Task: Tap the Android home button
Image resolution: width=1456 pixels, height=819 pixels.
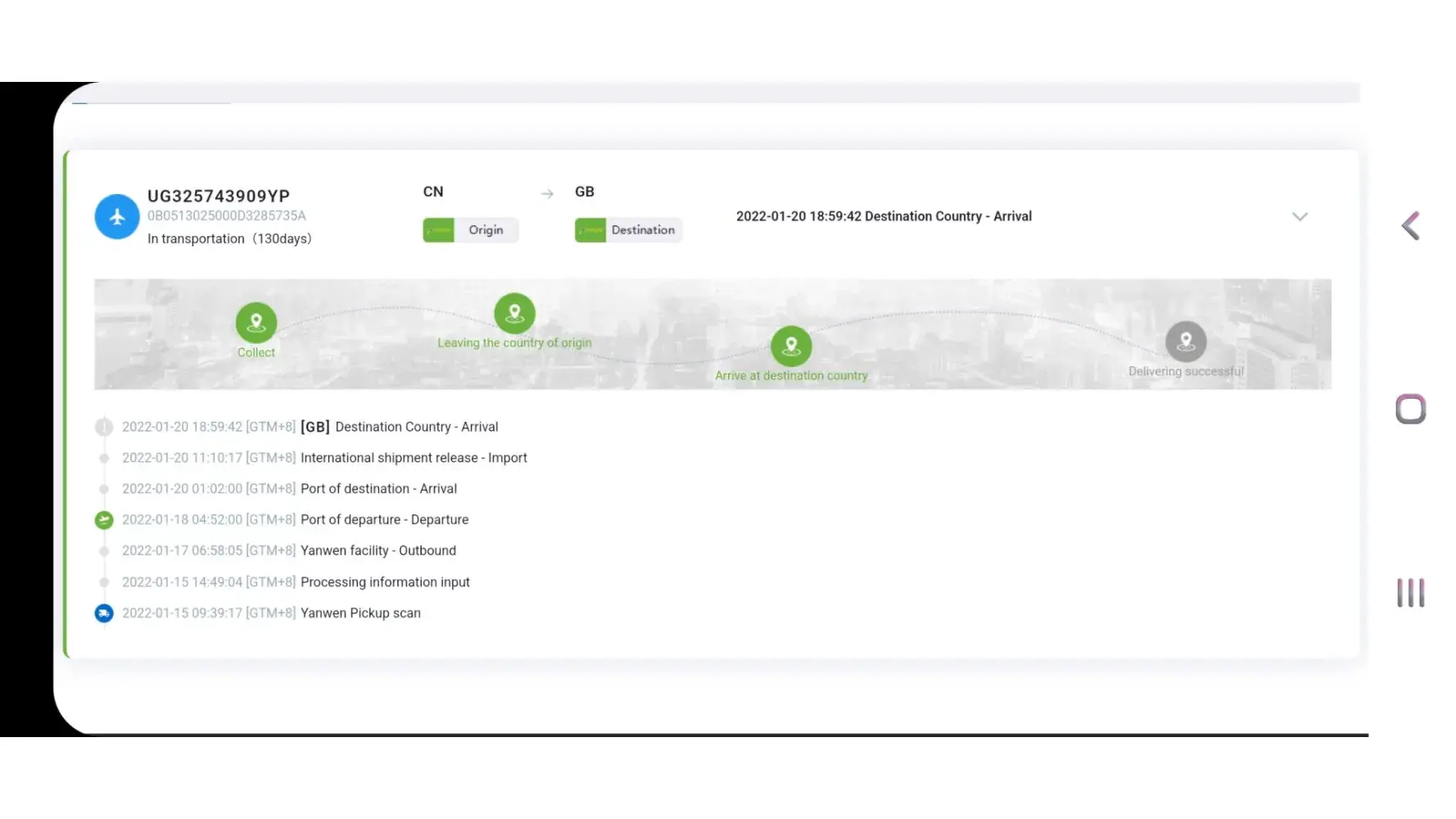Action: 1410,409
